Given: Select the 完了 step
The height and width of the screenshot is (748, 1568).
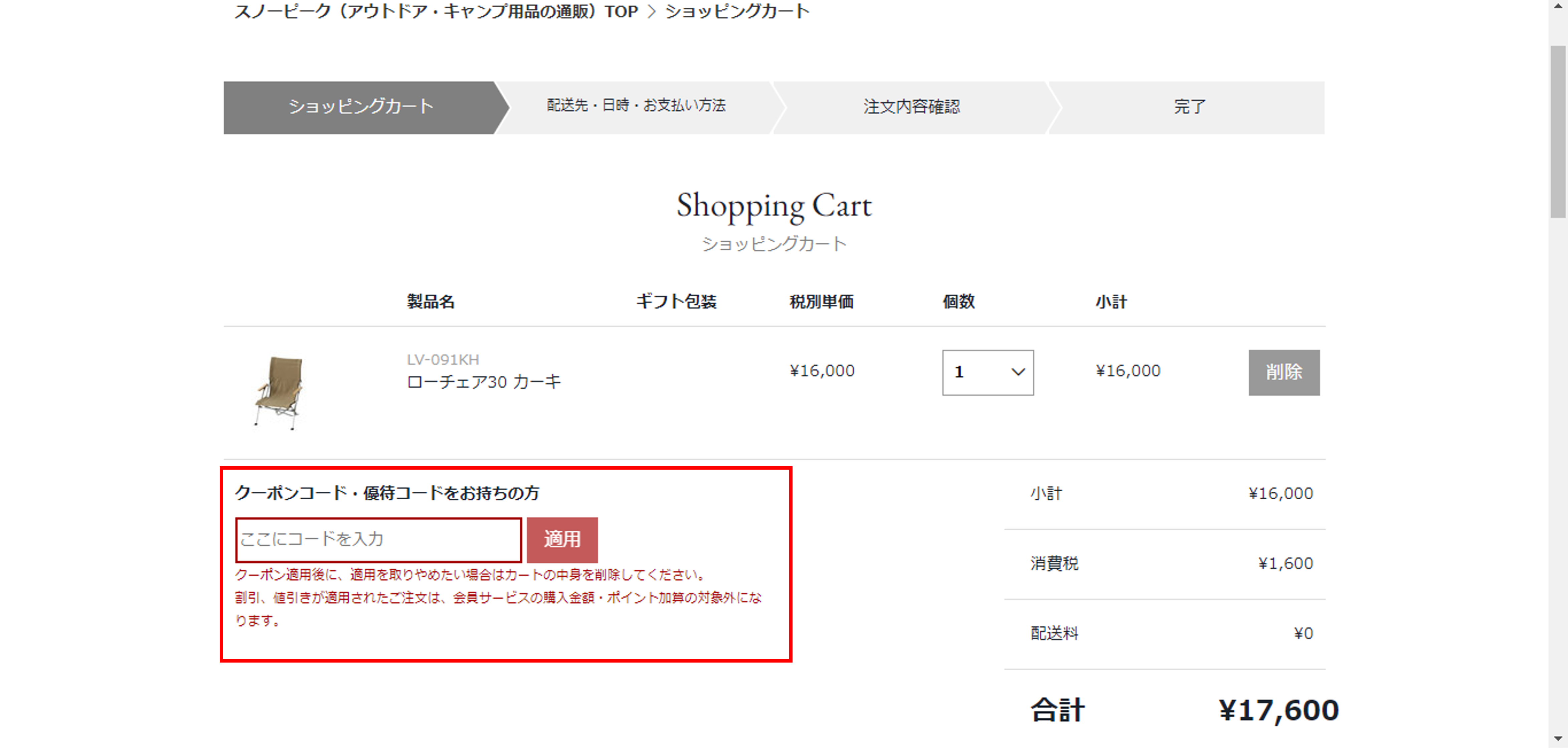Looking at the screenshot, I should (1189, 107).
